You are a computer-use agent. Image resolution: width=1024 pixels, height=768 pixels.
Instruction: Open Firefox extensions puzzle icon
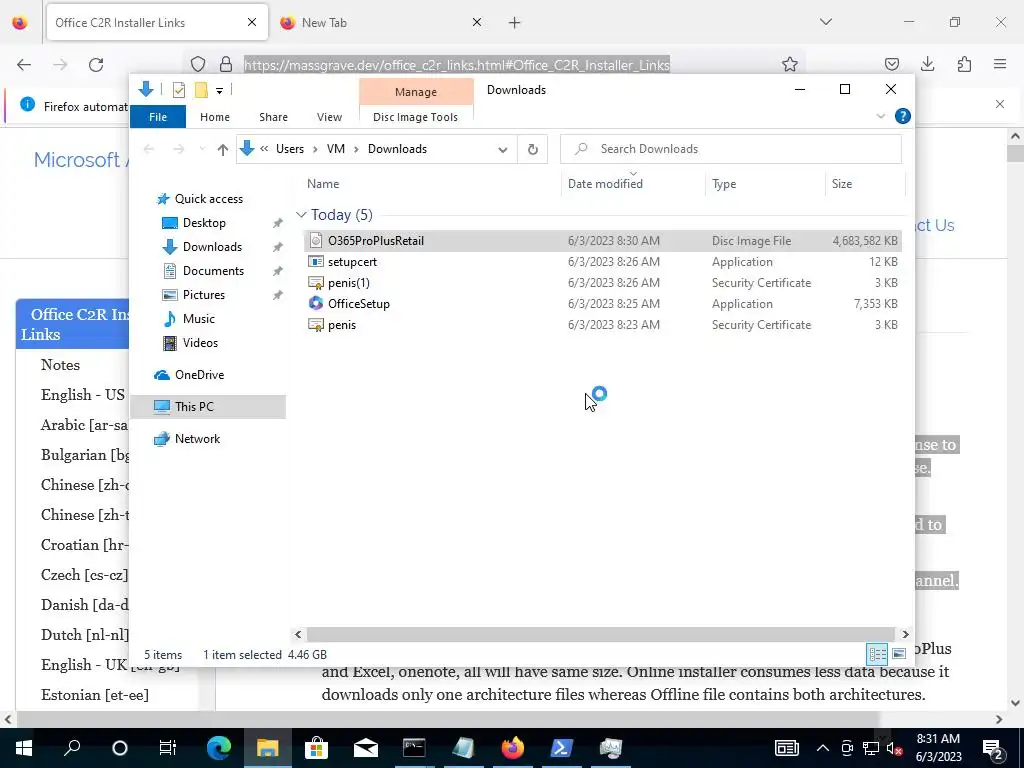[x=964, y=64]
